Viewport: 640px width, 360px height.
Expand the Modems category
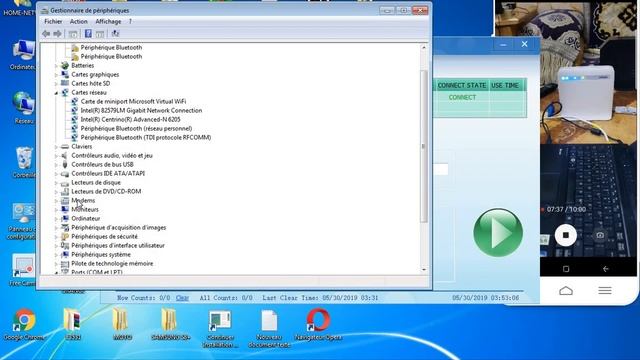tap(56, 200)
